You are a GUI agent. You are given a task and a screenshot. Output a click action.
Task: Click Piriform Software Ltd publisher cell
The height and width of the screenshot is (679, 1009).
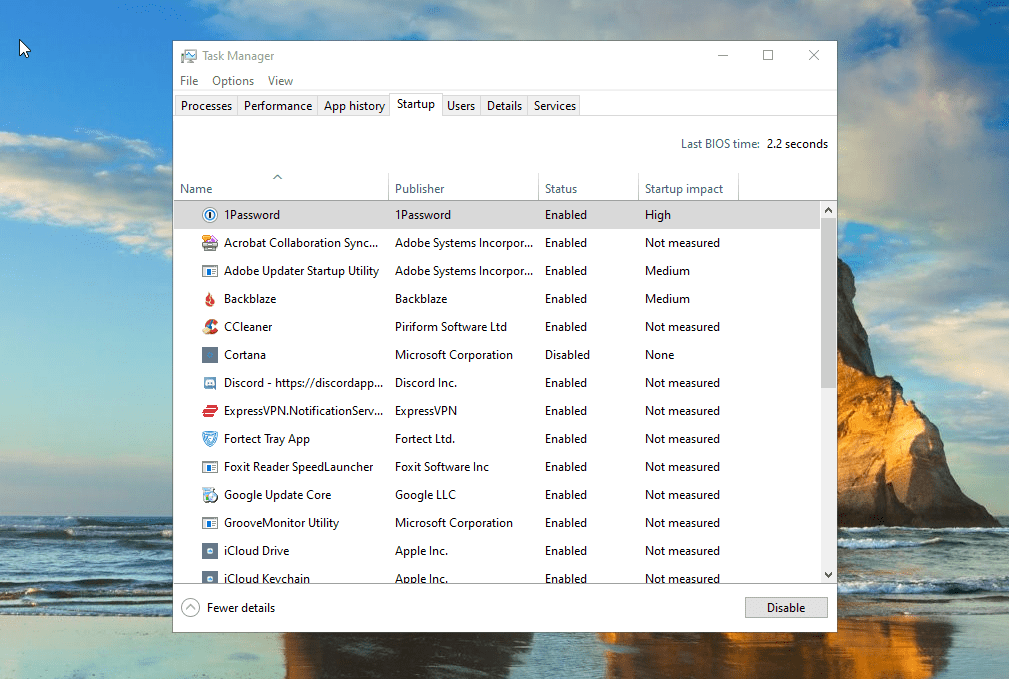(450, 327)
